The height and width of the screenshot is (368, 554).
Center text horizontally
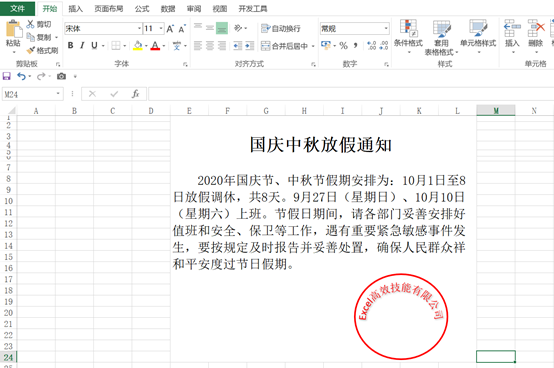(x=210, y=46)
